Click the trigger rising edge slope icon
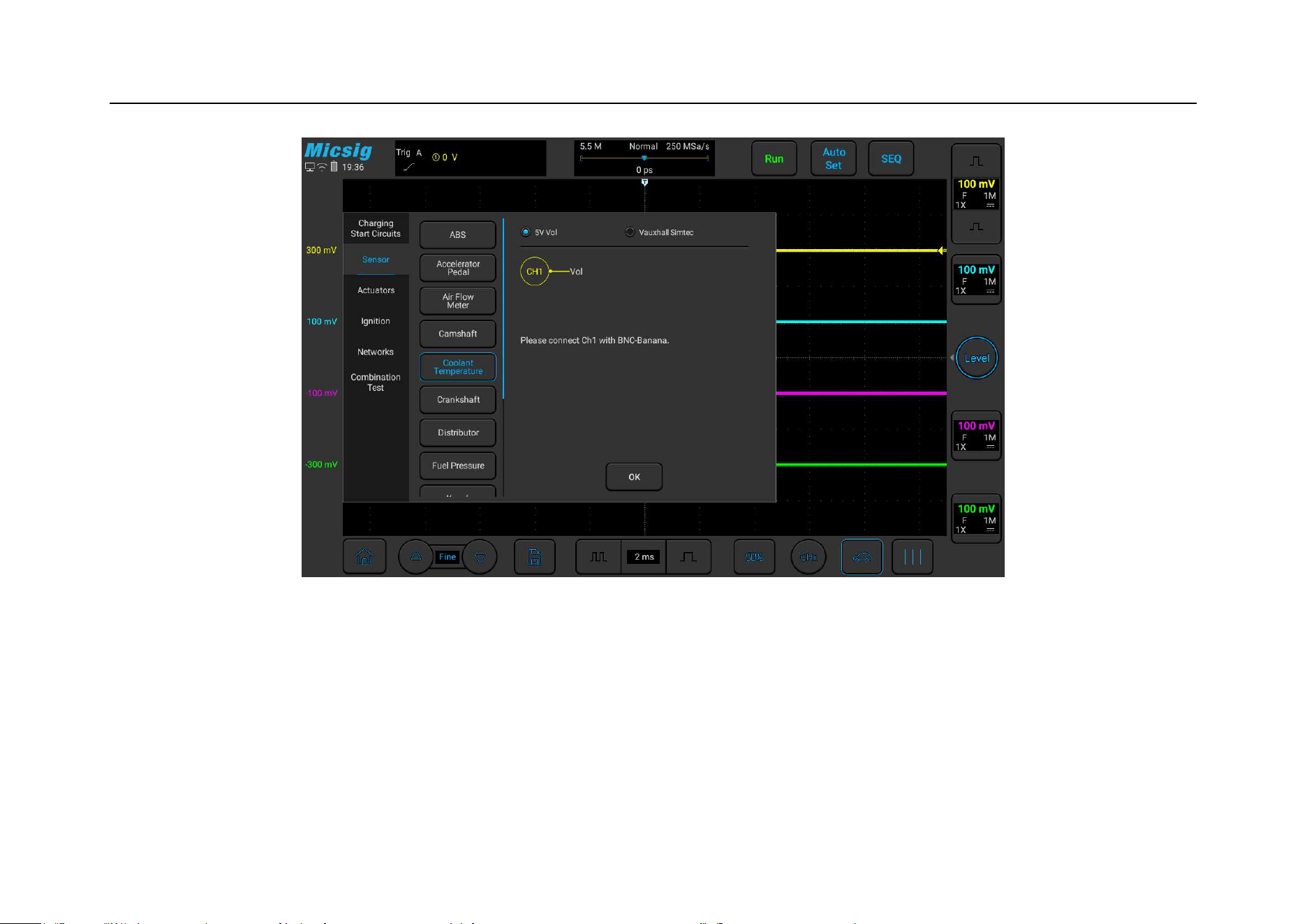This screenshot has height=924, width=1307. (x=408, y=167)
